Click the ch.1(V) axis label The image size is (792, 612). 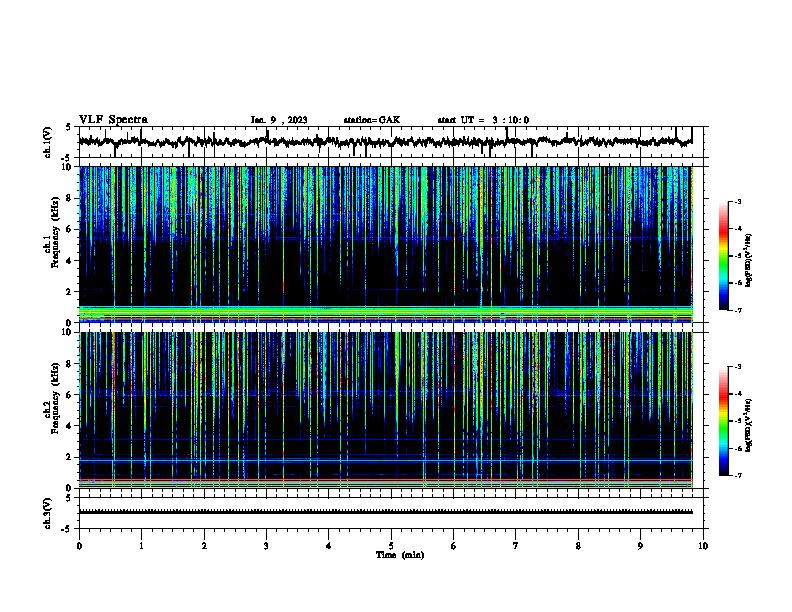[48, 142]
